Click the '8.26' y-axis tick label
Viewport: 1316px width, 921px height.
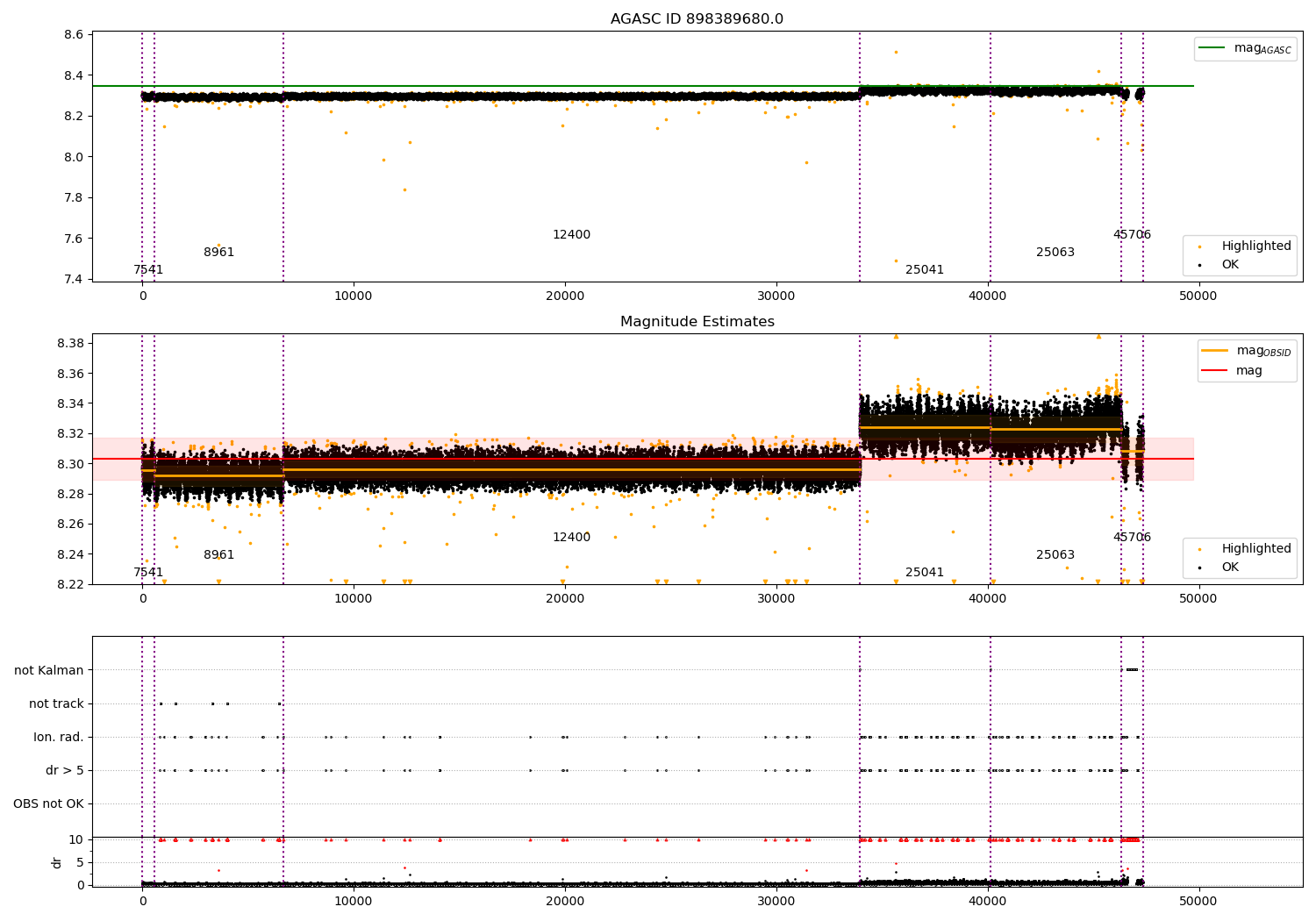[x=71, y=524]
